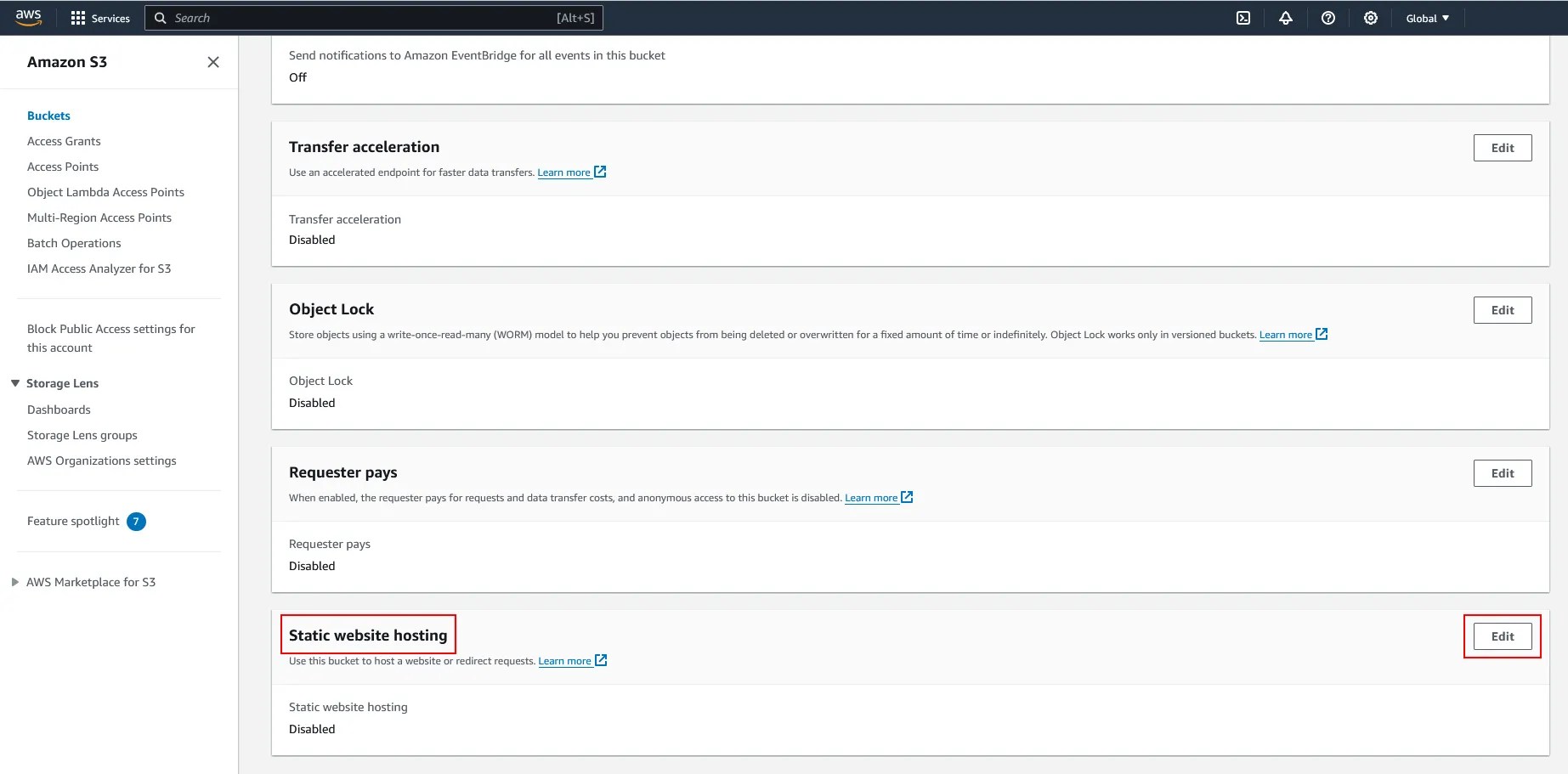Open the settings gear in top bar
Image resolution: width=1568 pixels, height=774 pixels.
[1370, 18]
